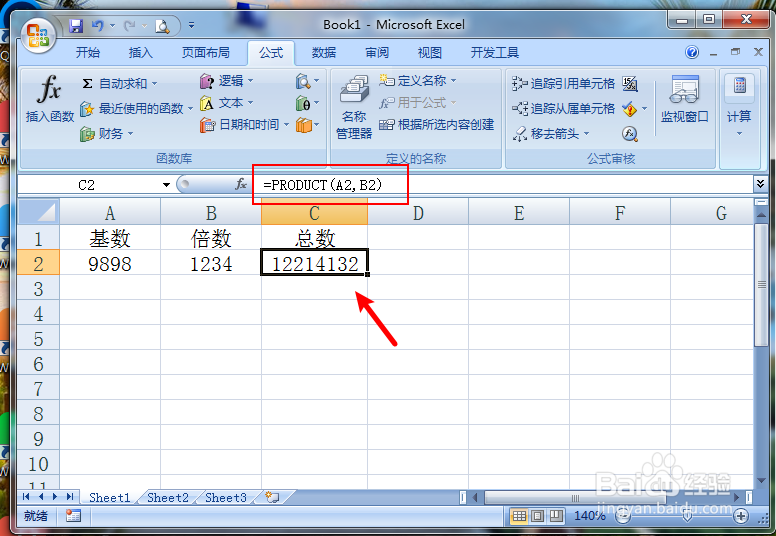Save the workbook using the floppy icon

tap(76, 26)
